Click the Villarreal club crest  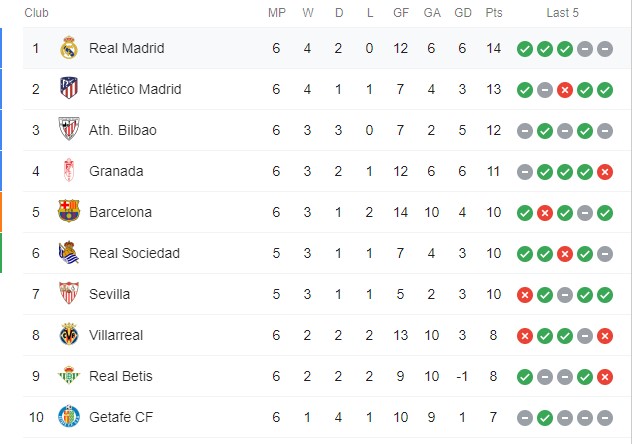[69, 334]
